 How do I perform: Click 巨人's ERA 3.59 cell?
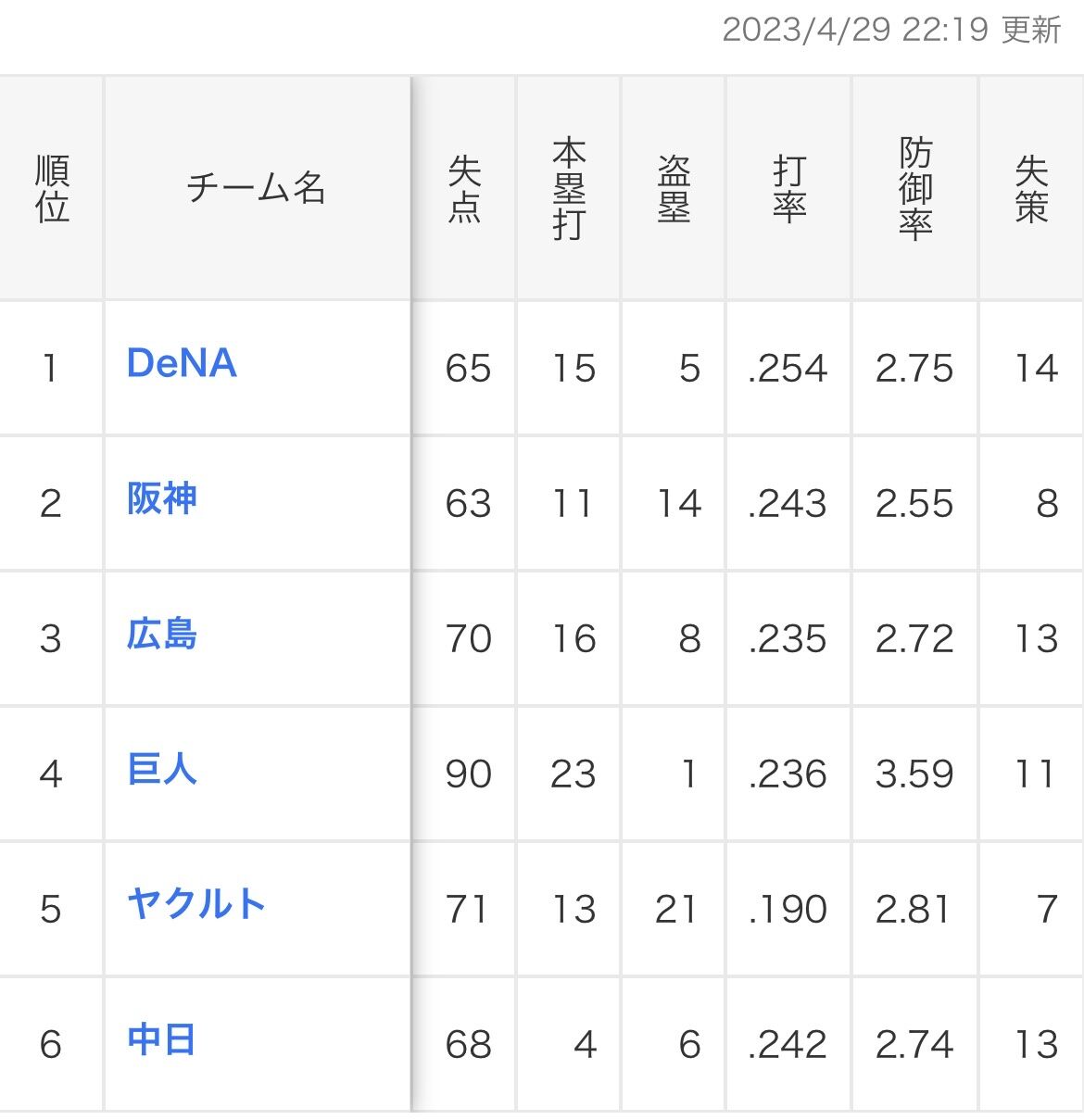(x=915, y=774)
